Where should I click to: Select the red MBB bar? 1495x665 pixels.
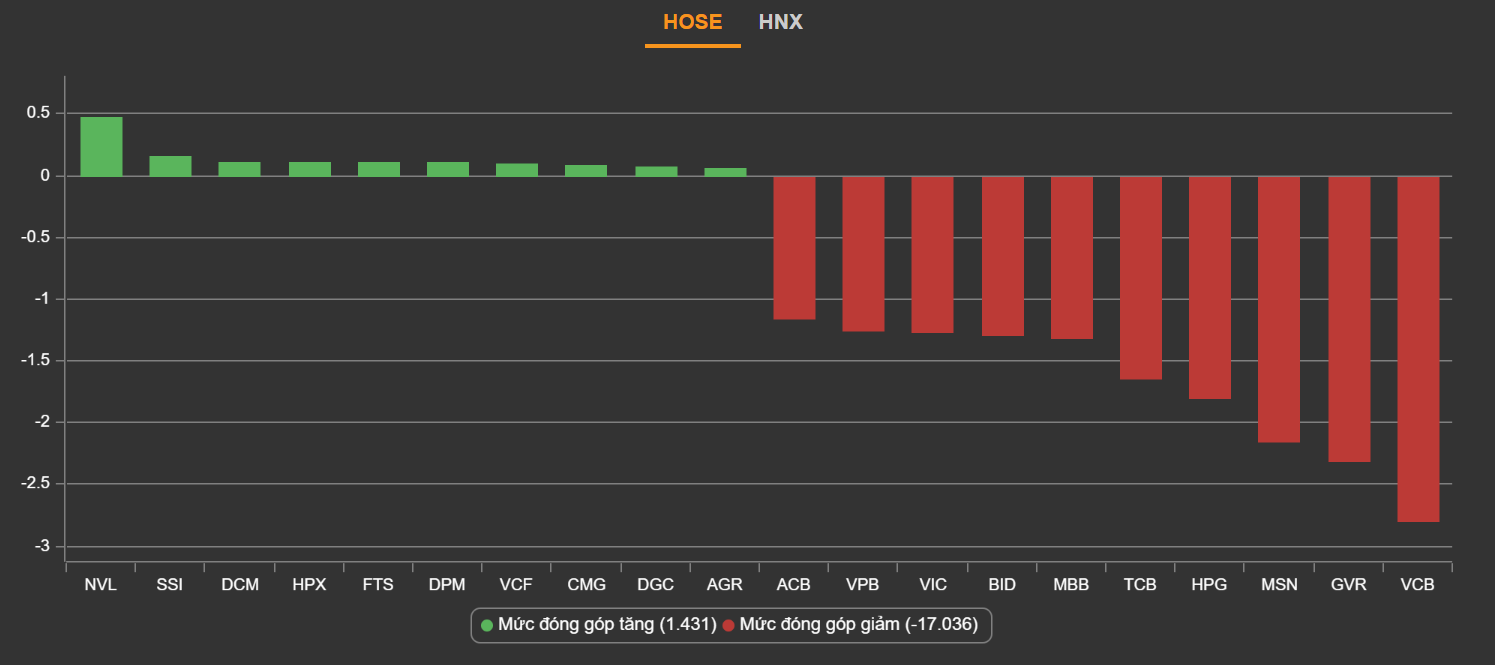(1071, 257)
